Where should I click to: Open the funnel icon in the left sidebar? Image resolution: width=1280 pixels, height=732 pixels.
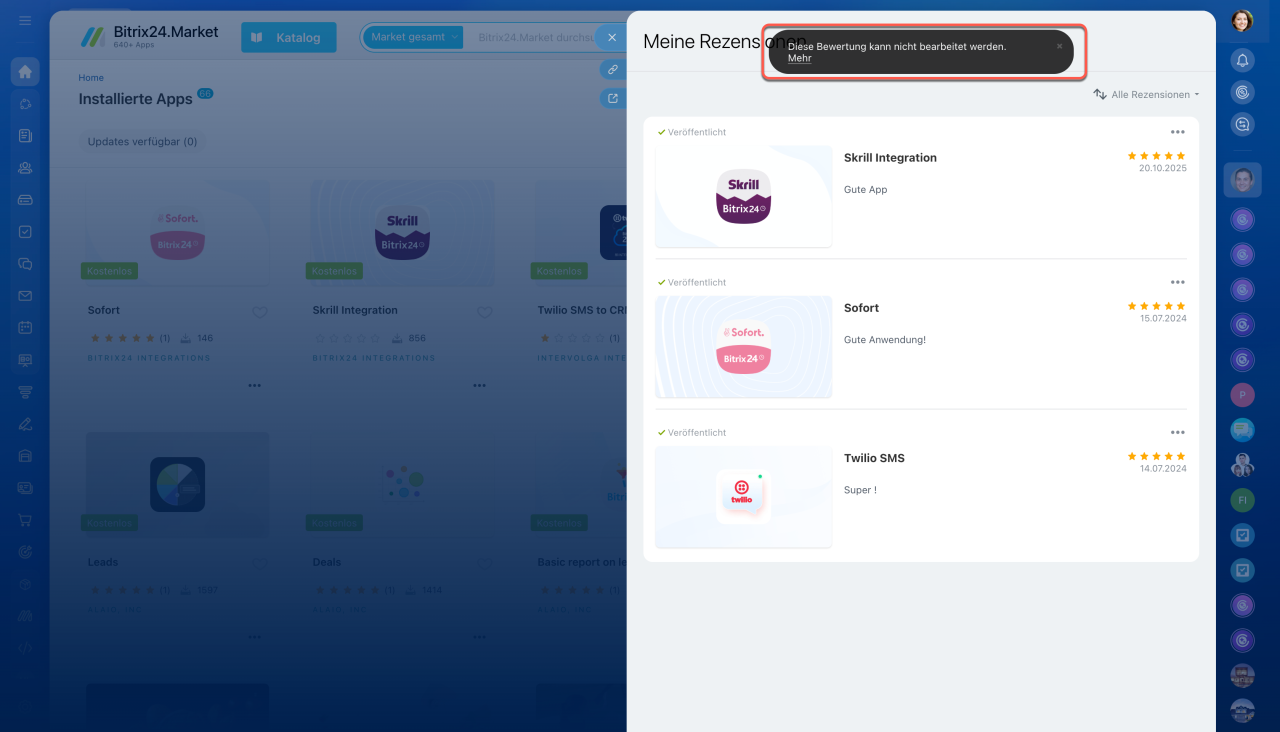(25, 392)
